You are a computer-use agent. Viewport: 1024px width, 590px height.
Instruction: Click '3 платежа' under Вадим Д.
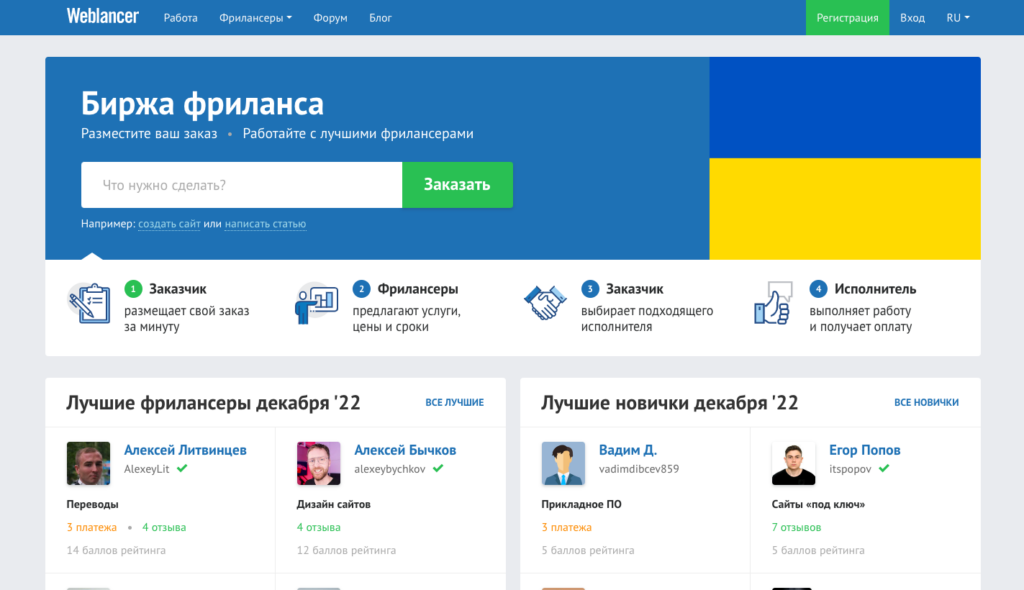[x=566, y=527]
